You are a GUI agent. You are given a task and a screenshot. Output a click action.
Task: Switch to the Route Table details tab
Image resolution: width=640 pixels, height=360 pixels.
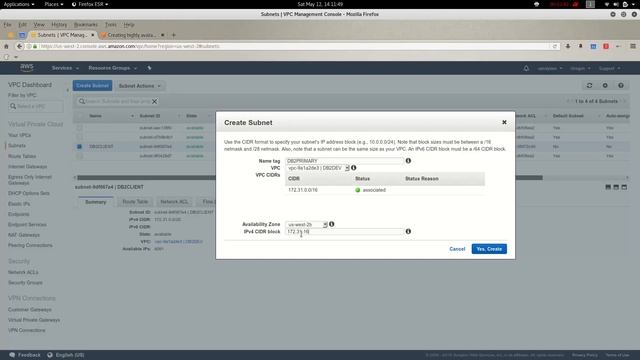pos(135,202)
